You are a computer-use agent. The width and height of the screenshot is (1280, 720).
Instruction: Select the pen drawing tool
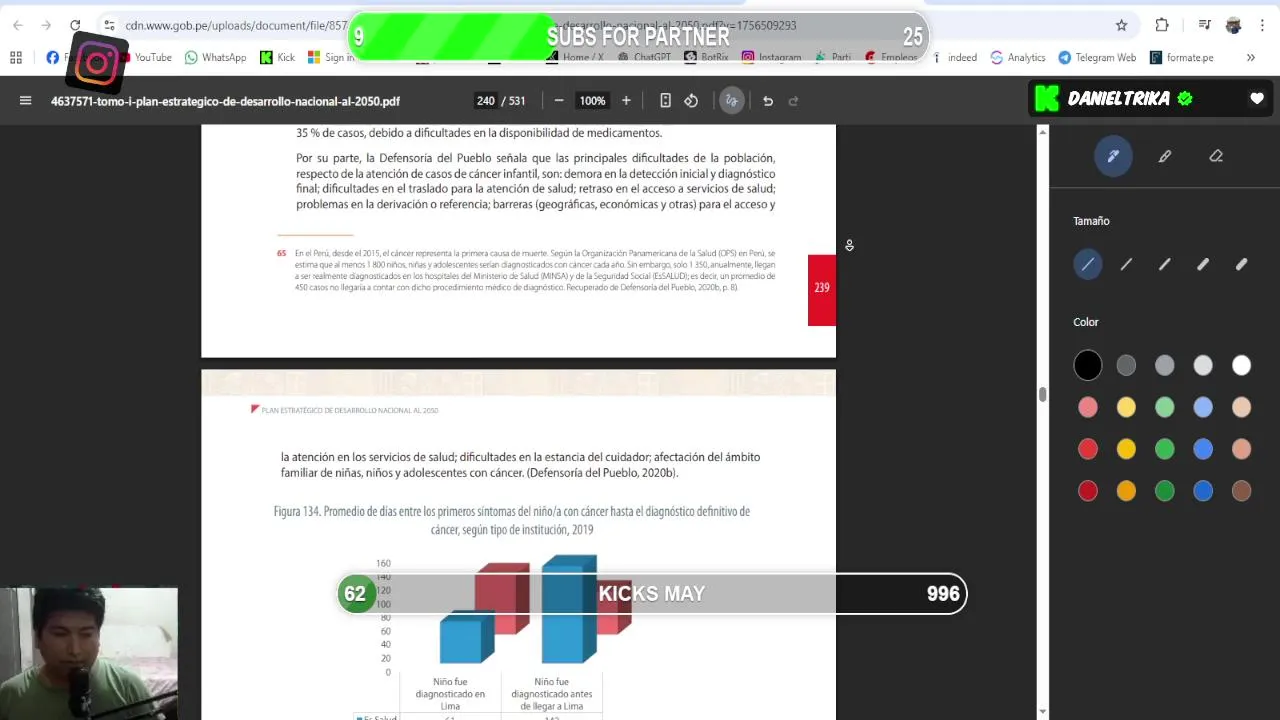pyautogui.click(x=1113, y=156)
